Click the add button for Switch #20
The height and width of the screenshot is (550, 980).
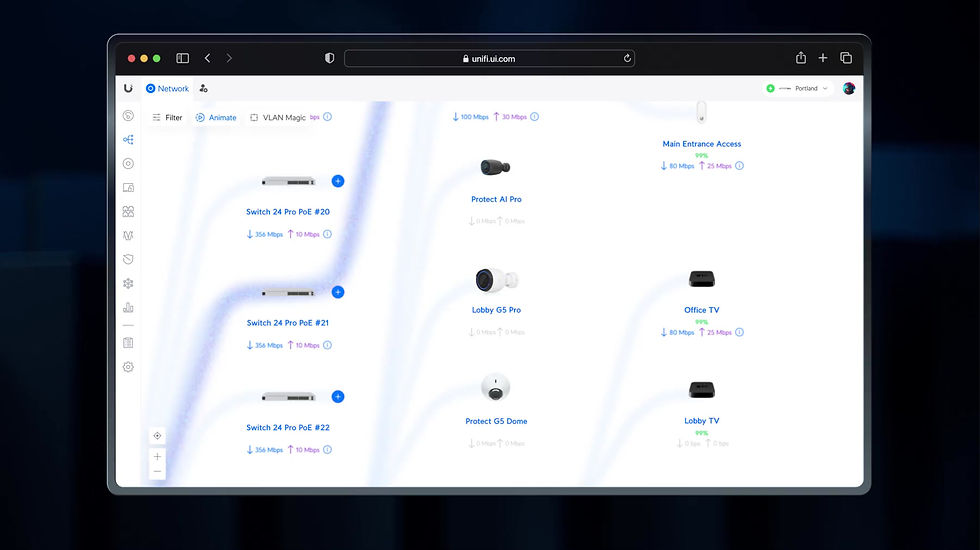[338, 181]
